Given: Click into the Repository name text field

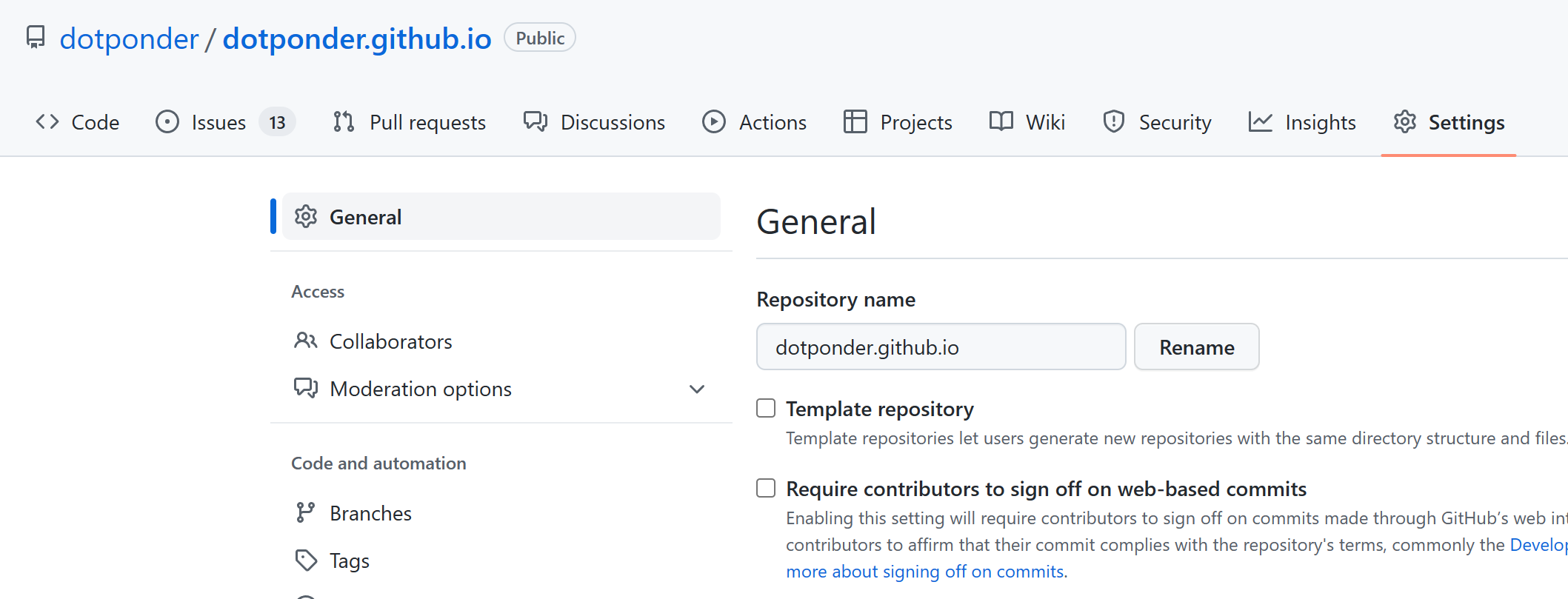Looking at the screenshot, I should [940, 347].
